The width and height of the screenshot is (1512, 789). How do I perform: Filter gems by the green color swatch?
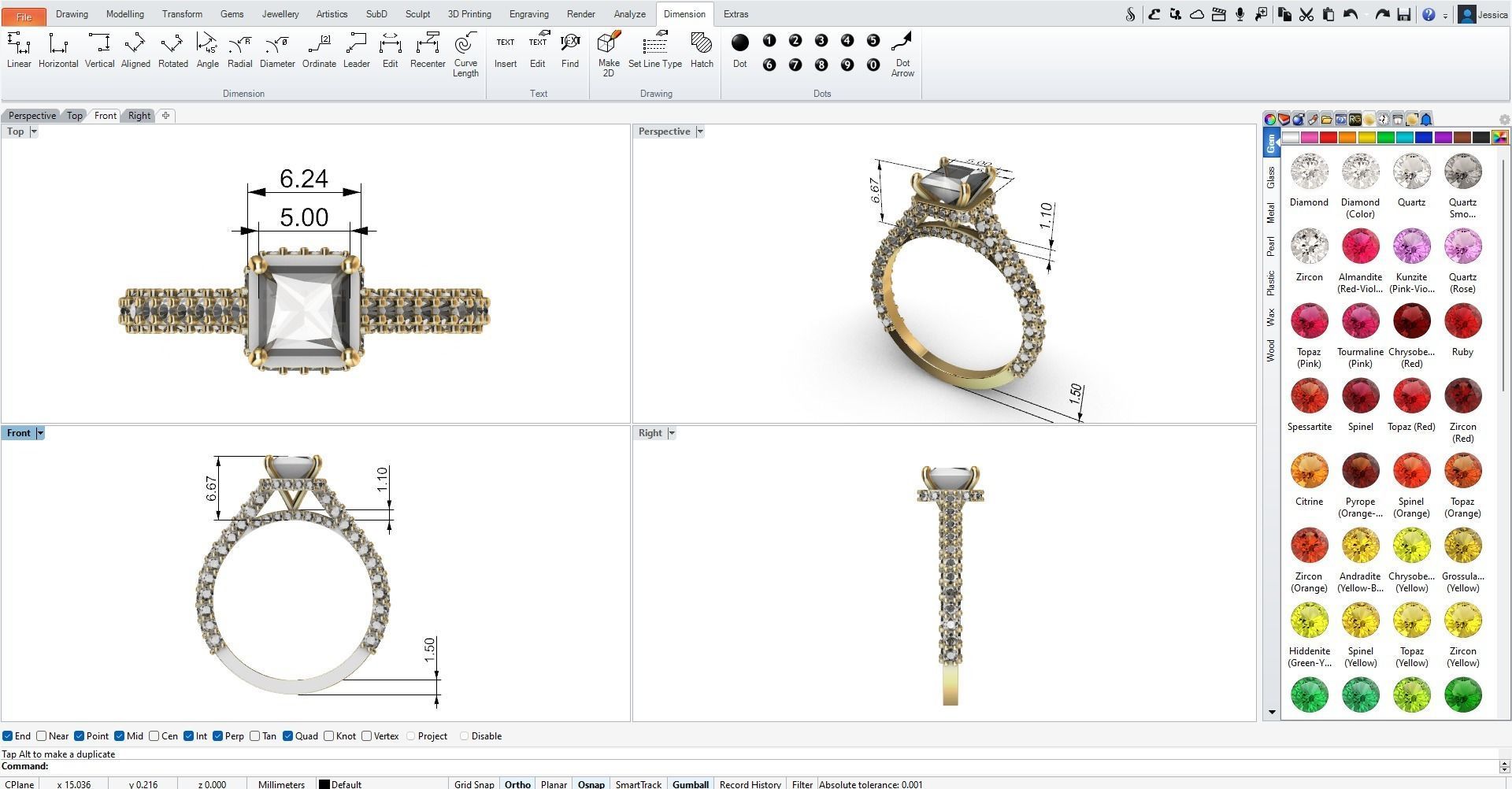[x=1386, y=138]
